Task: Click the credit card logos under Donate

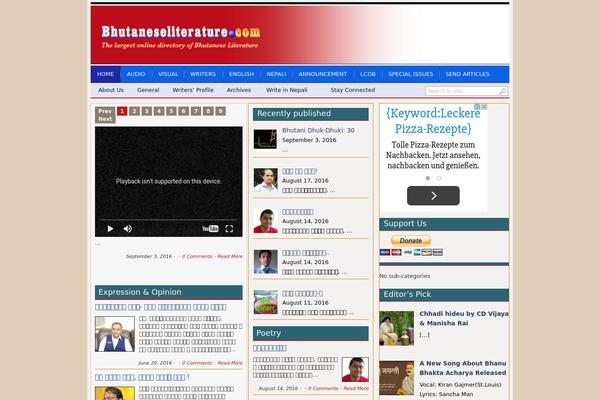Action: click(x=411, y=252)
